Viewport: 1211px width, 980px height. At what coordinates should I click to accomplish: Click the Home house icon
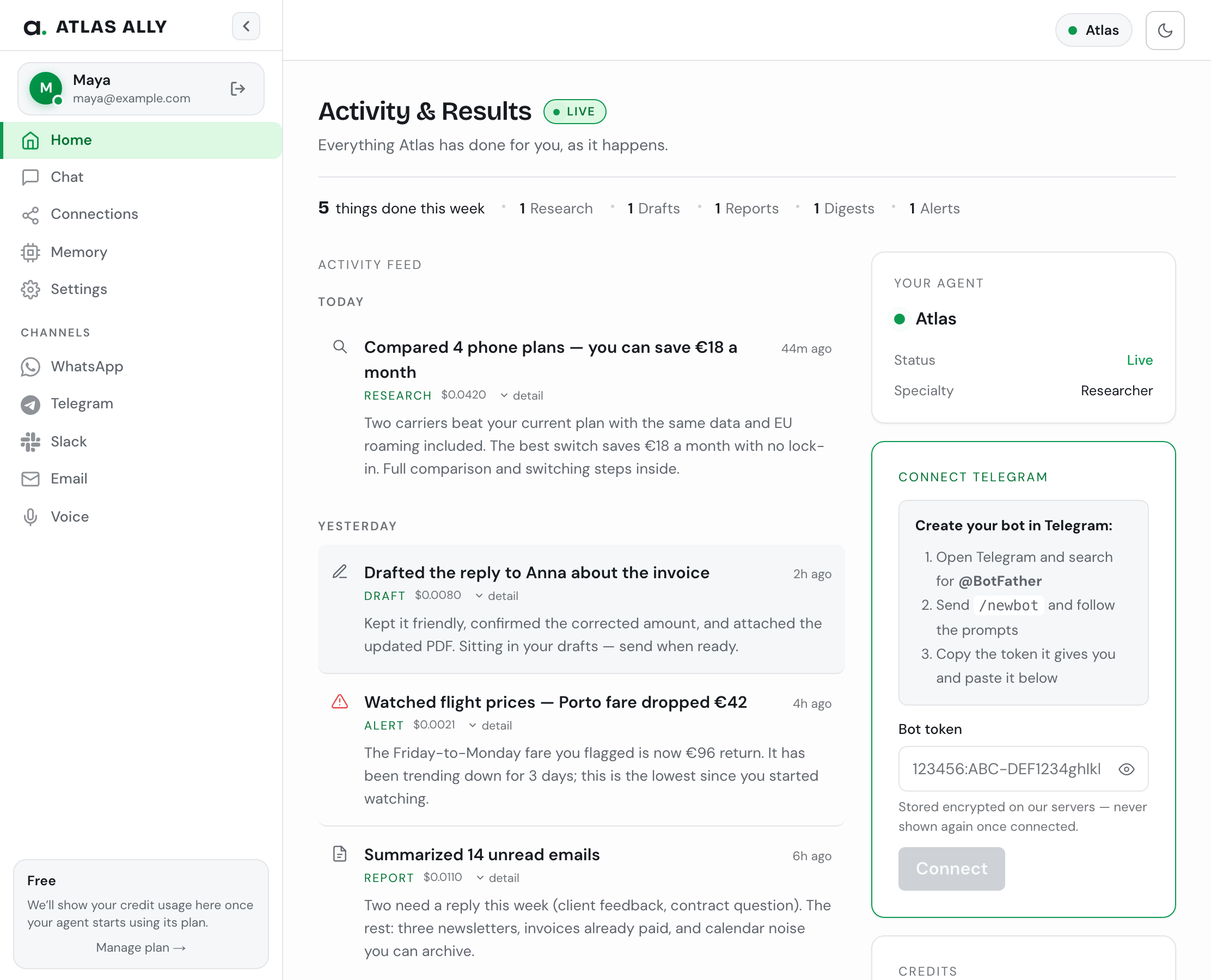[30, 140]
